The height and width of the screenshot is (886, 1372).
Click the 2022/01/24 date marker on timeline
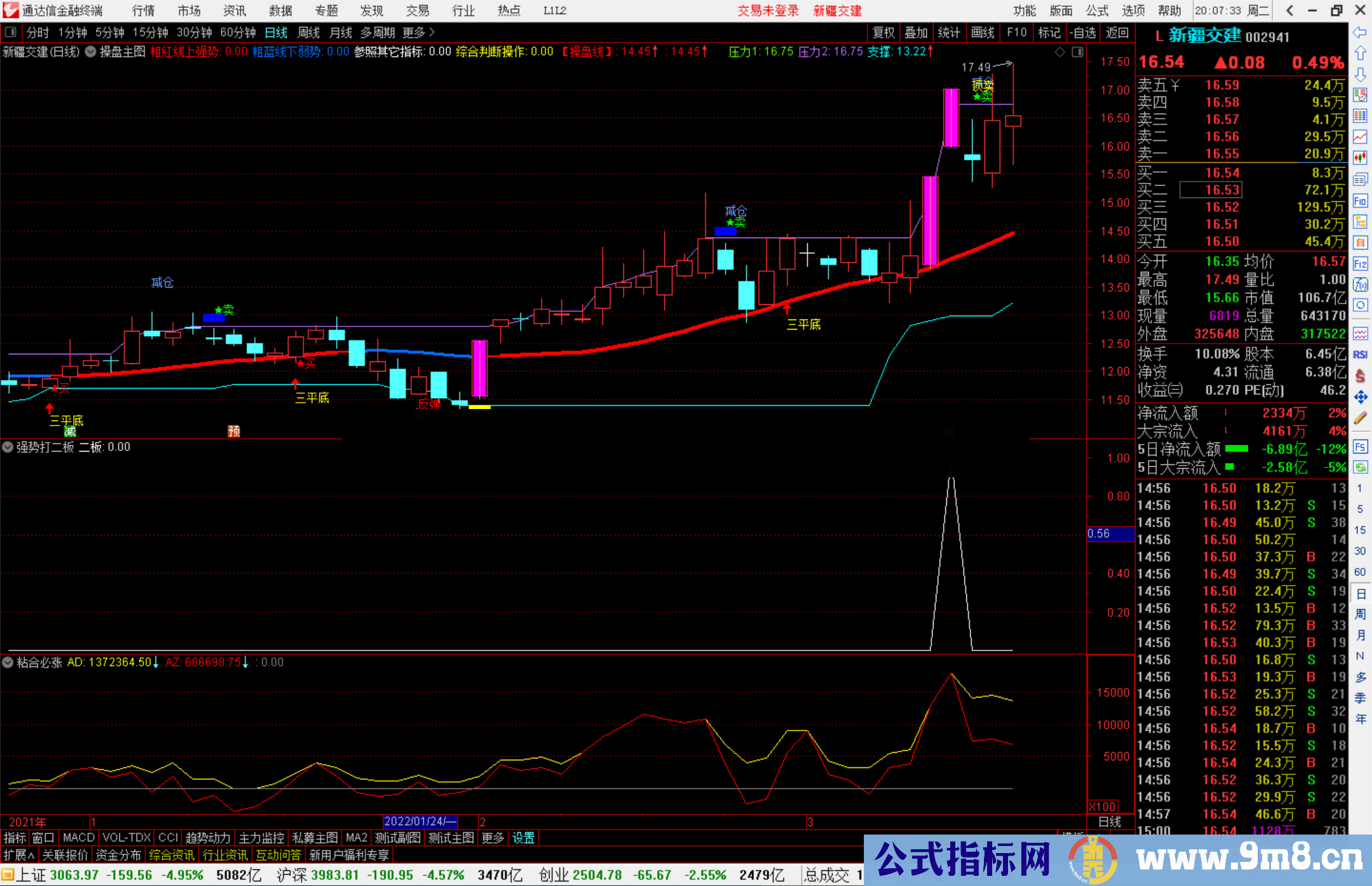[x=420, y=821]
